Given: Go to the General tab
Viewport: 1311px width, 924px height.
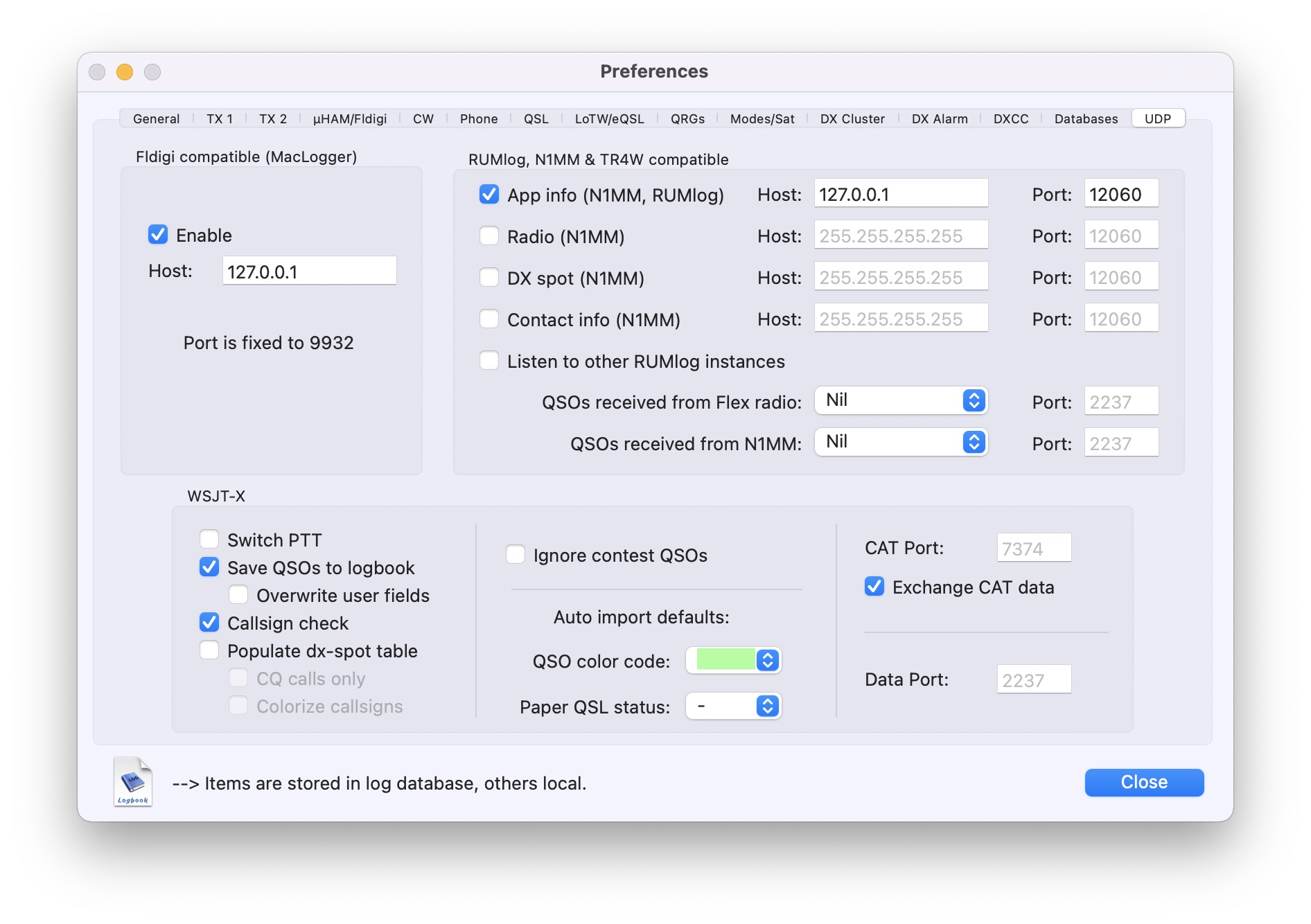Looking at the screenshot, I should 156,118.
